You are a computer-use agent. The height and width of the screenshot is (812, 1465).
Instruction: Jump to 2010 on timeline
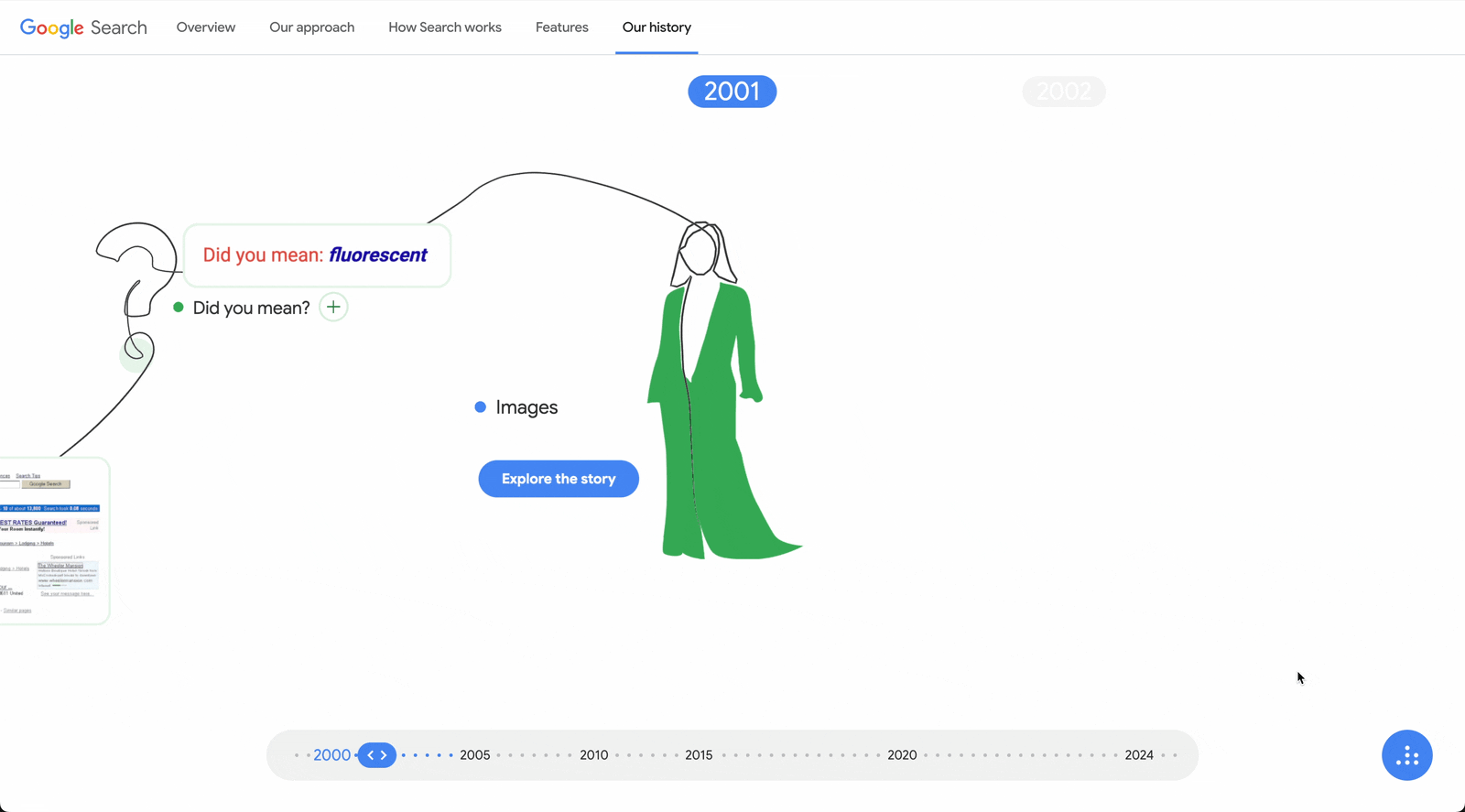[593, 755]
